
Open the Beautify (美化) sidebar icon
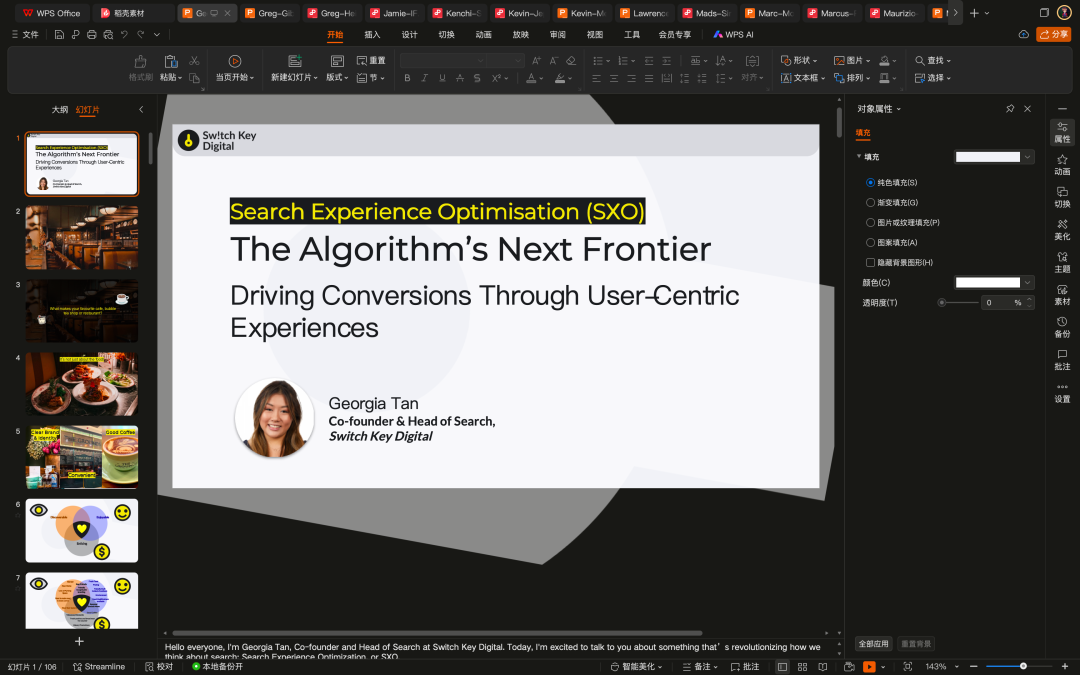click(x=1062, y=229)
